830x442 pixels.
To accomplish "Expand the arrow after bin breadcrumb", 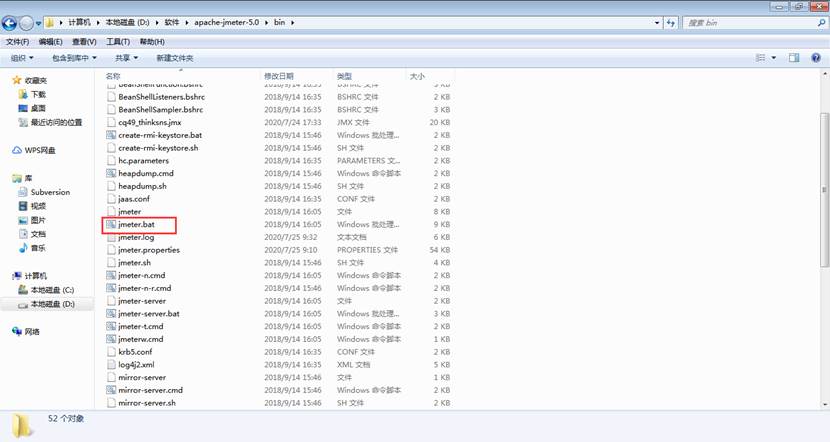I will pyautogui.click(x=292, y=23).
